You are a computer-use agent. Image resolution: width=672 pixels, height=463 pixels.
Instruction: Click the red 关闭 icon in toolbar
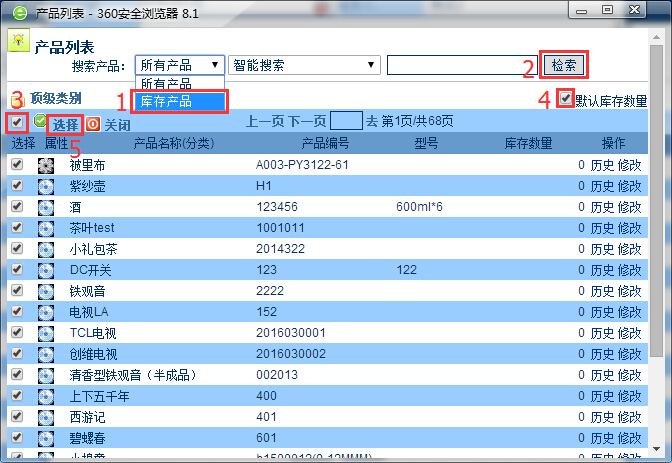coord(93,124)
